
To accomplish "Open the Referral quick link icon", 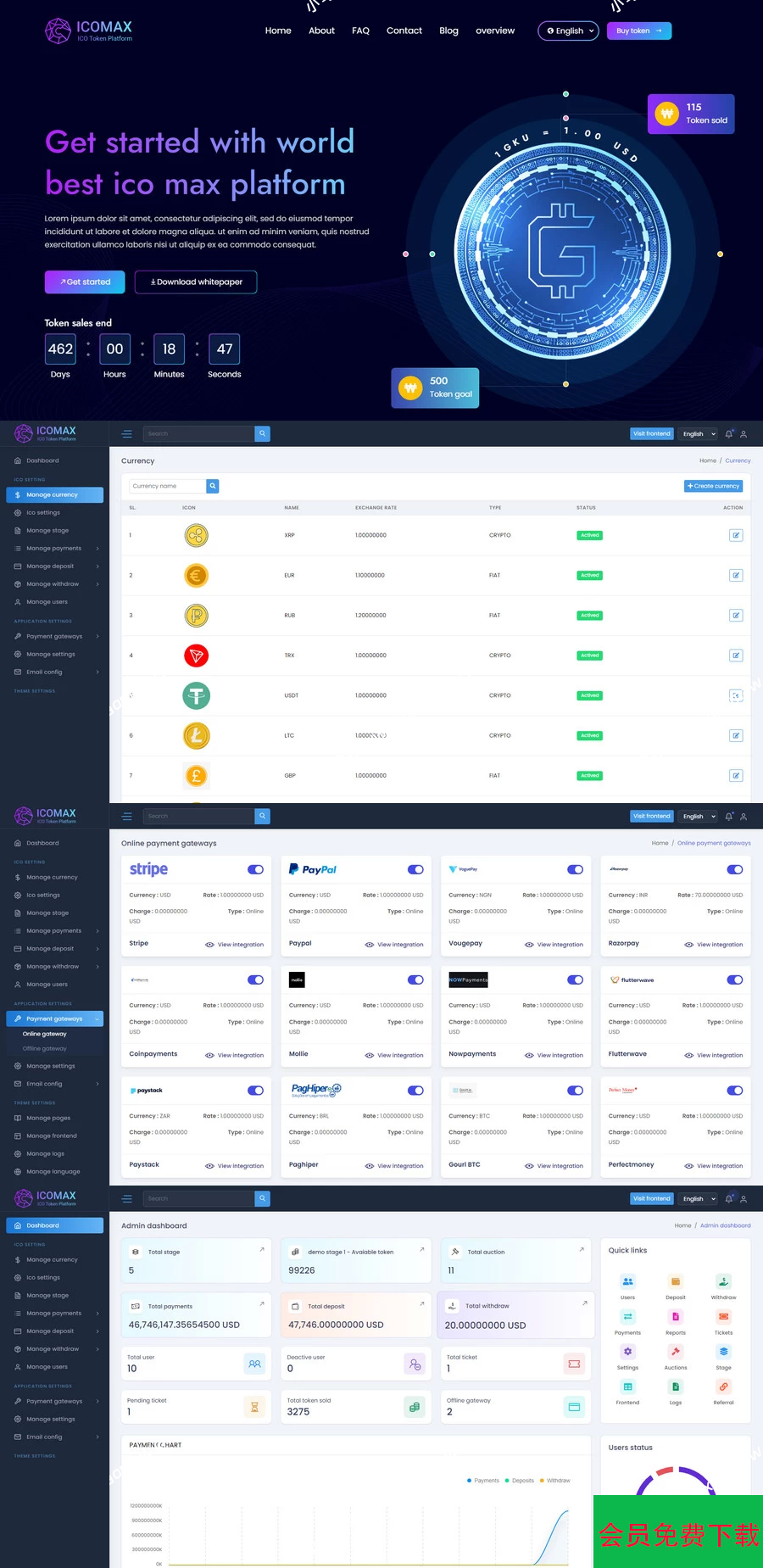I will coord(723,1387).
